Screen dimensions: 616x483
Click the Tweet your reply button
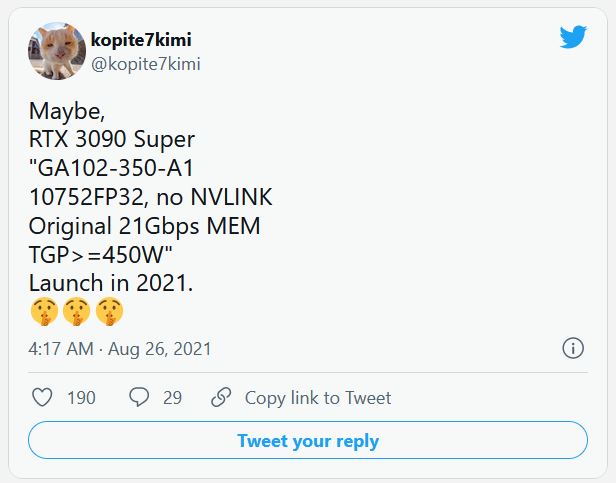(x=308, y=440)
